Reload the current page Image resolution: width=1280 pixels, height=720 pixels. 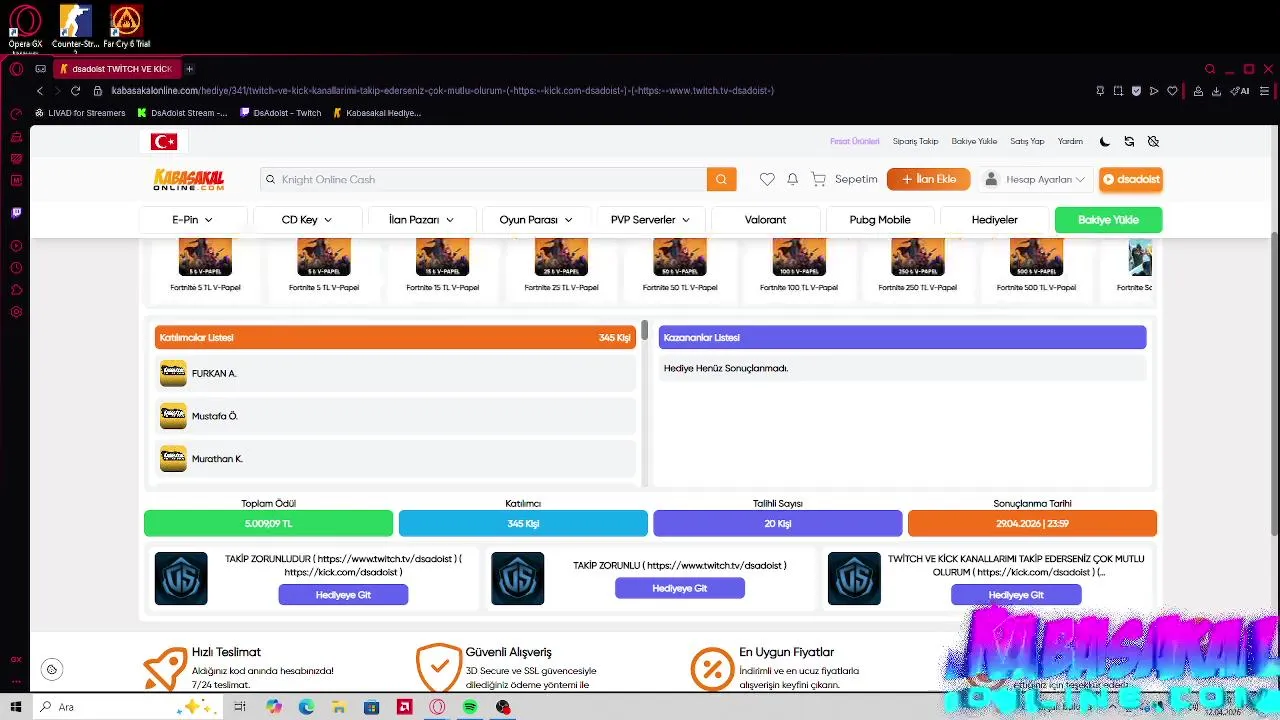[75, 91]
